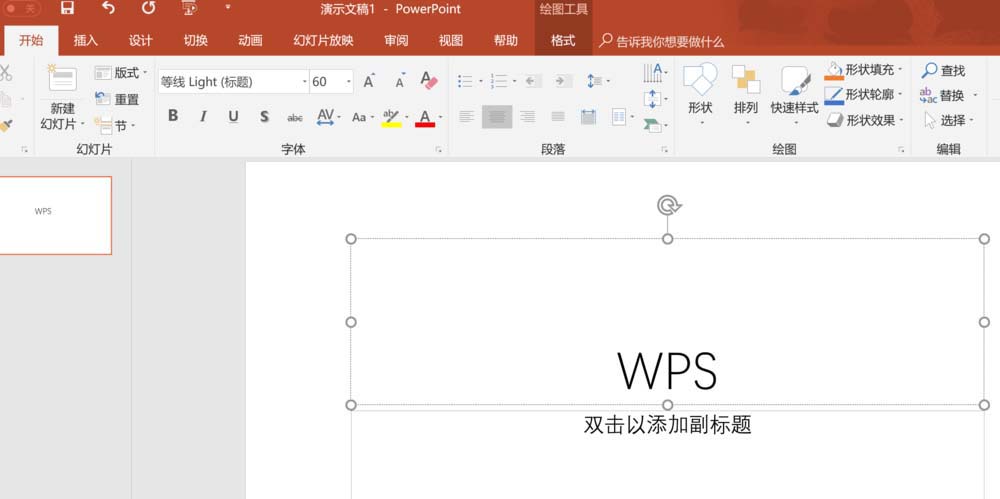The width and height of the screenshot is (1000, 499).
Task: Redo the last action
Action: coord(149,8)
